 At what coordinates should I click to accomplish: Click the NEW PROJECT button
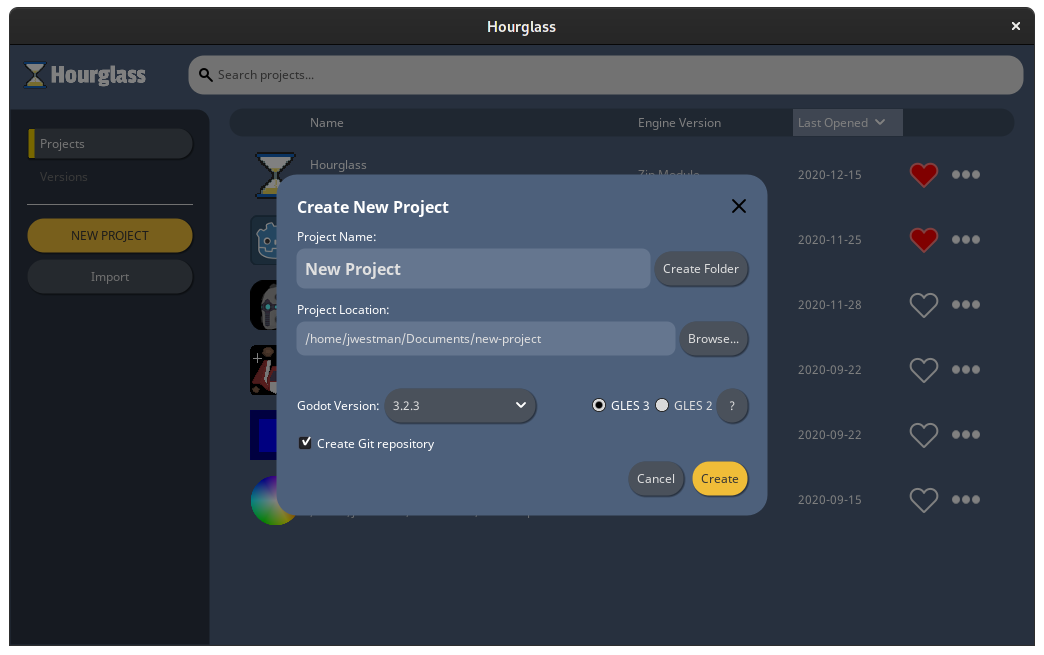click(110, 236)
